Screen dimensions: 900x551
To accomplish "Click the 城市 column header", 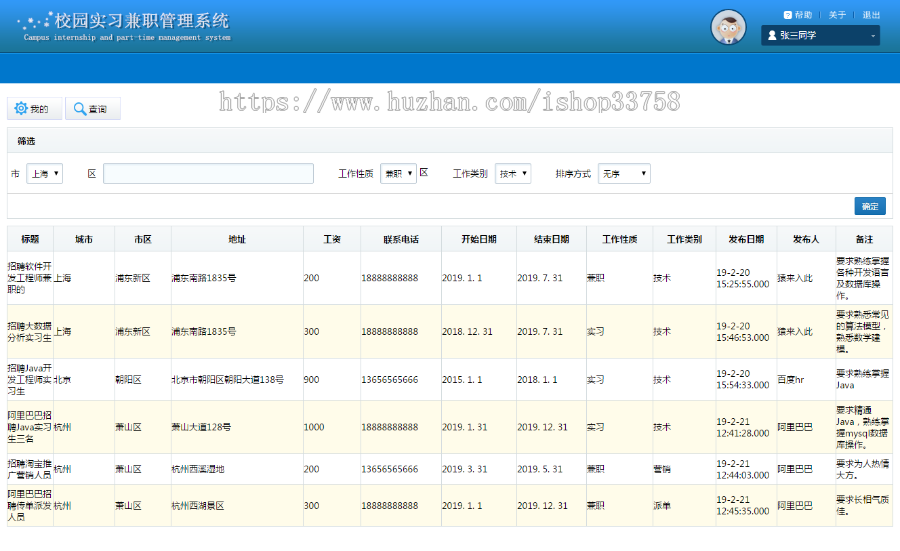I will pos(84,239).
